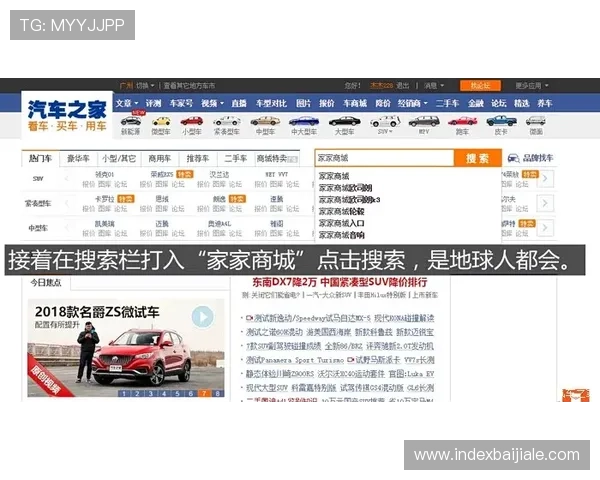The width and height of the screenshot is (600, 480).
Task: Select the 微型车 car type icon
Action: pos(161,122)
